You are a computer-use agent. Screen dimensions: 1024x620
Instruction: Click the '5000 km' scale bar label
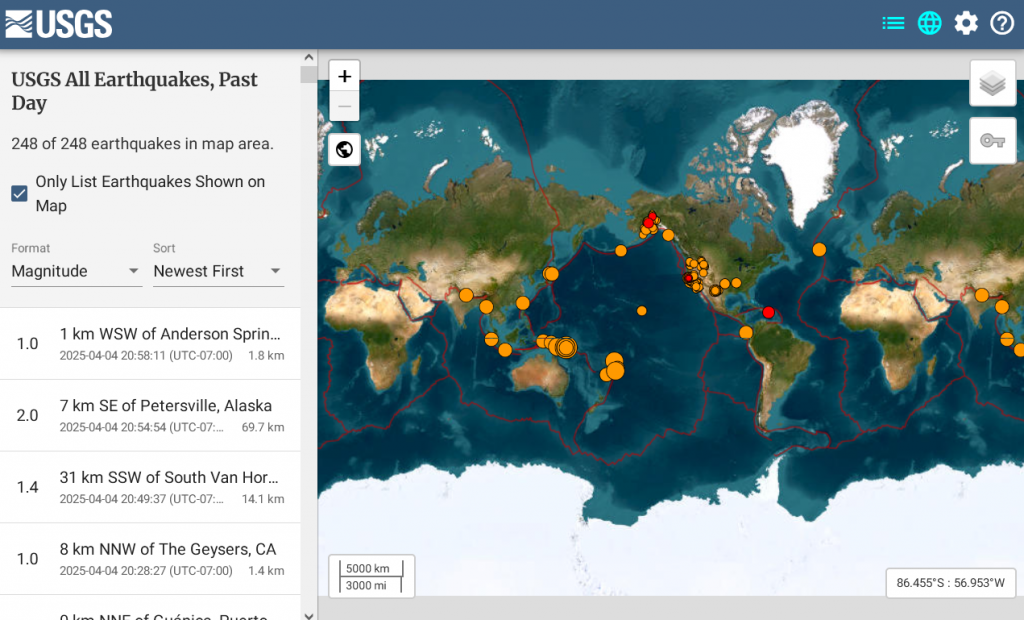[368, 568]
